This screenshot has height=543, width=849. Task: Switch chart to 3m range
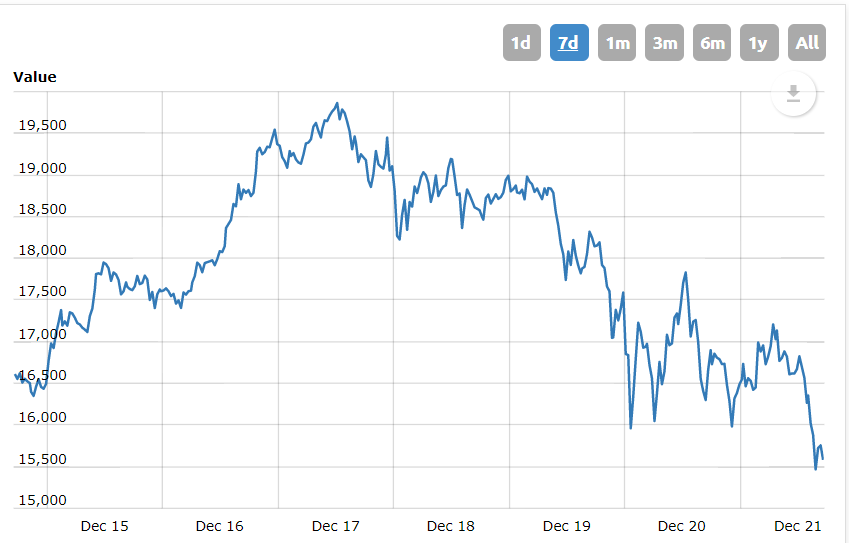point(664,43)
